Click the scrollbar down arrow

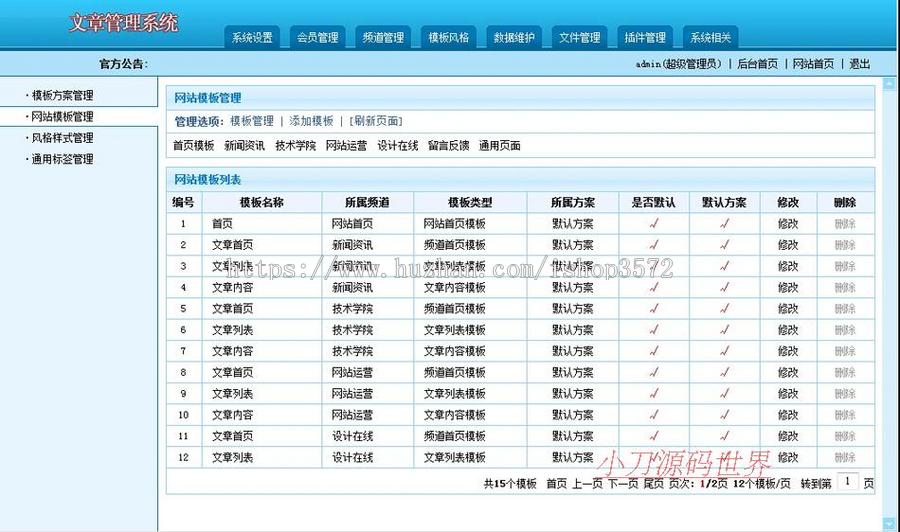(889, 523)
